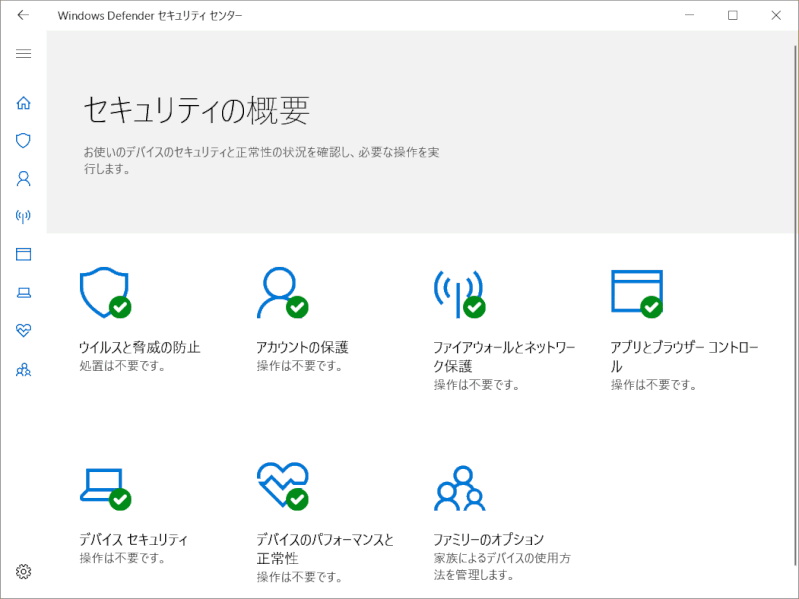
Task: Open デバイスのパフォーマンスと正常性 link
Action: [325, 549]
